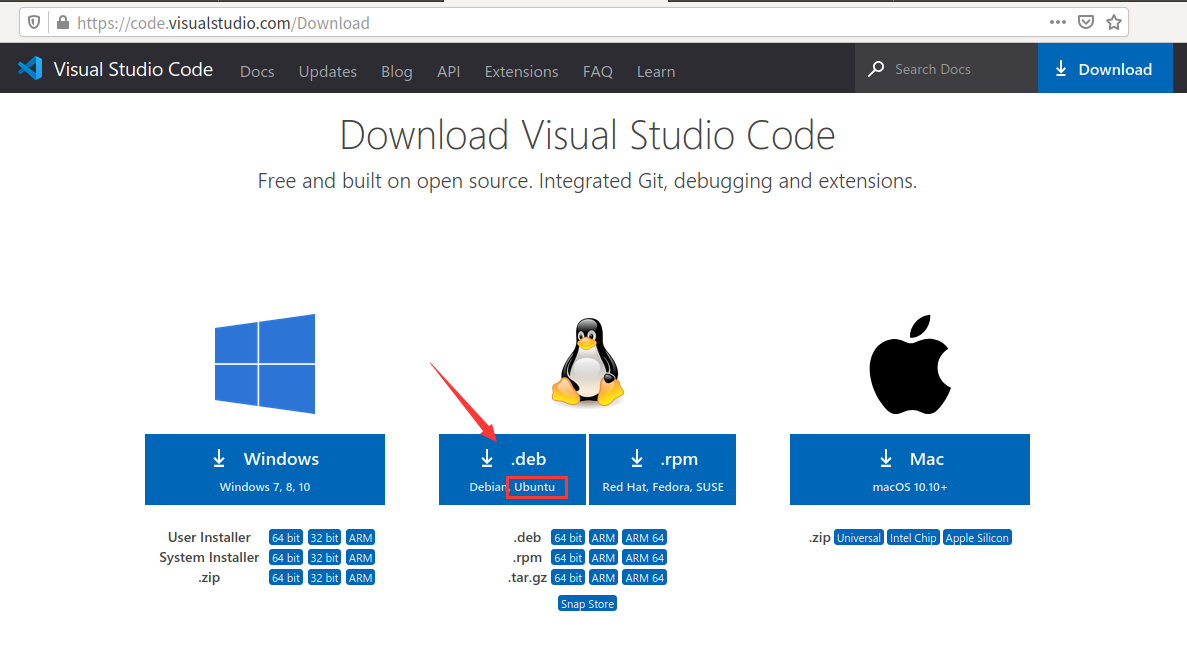Click the search magnifier icon
The width and height of the screenshot is (1187, 669).
coord(876,69)
